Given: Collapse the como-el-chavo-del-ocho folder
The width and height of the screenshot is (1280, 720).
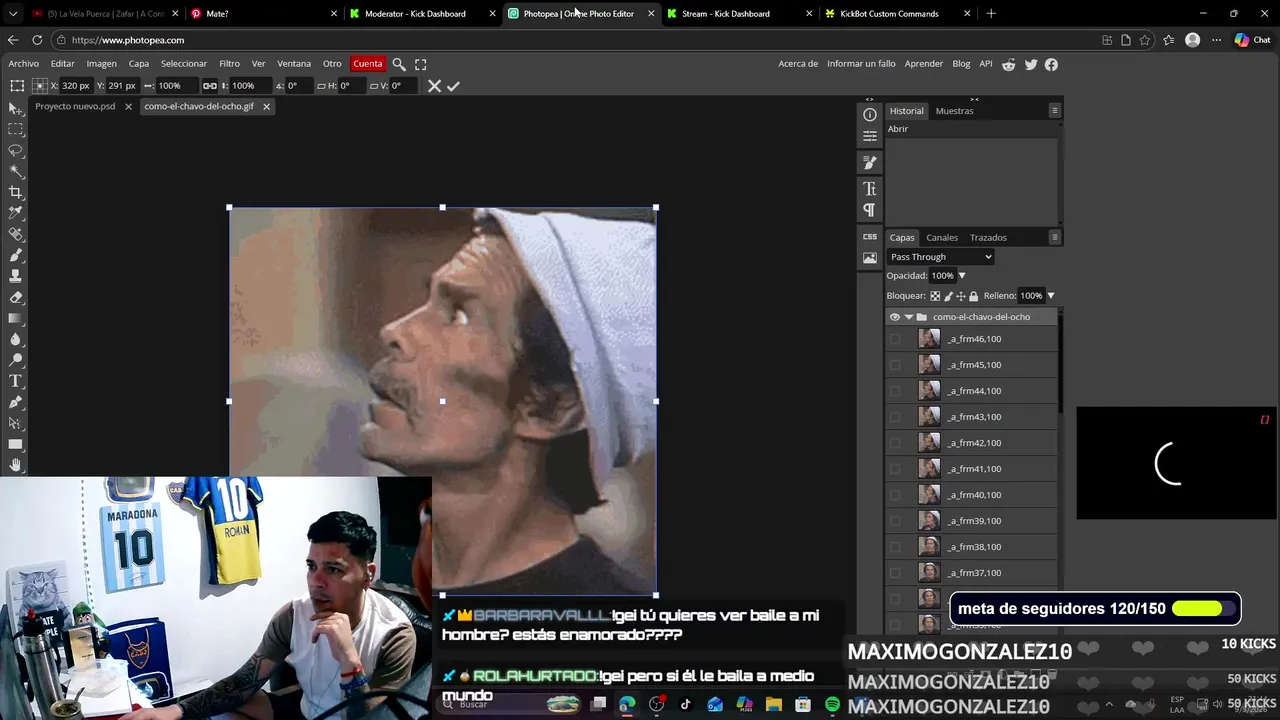Looking at the screenshot, I should click(908, 317).
